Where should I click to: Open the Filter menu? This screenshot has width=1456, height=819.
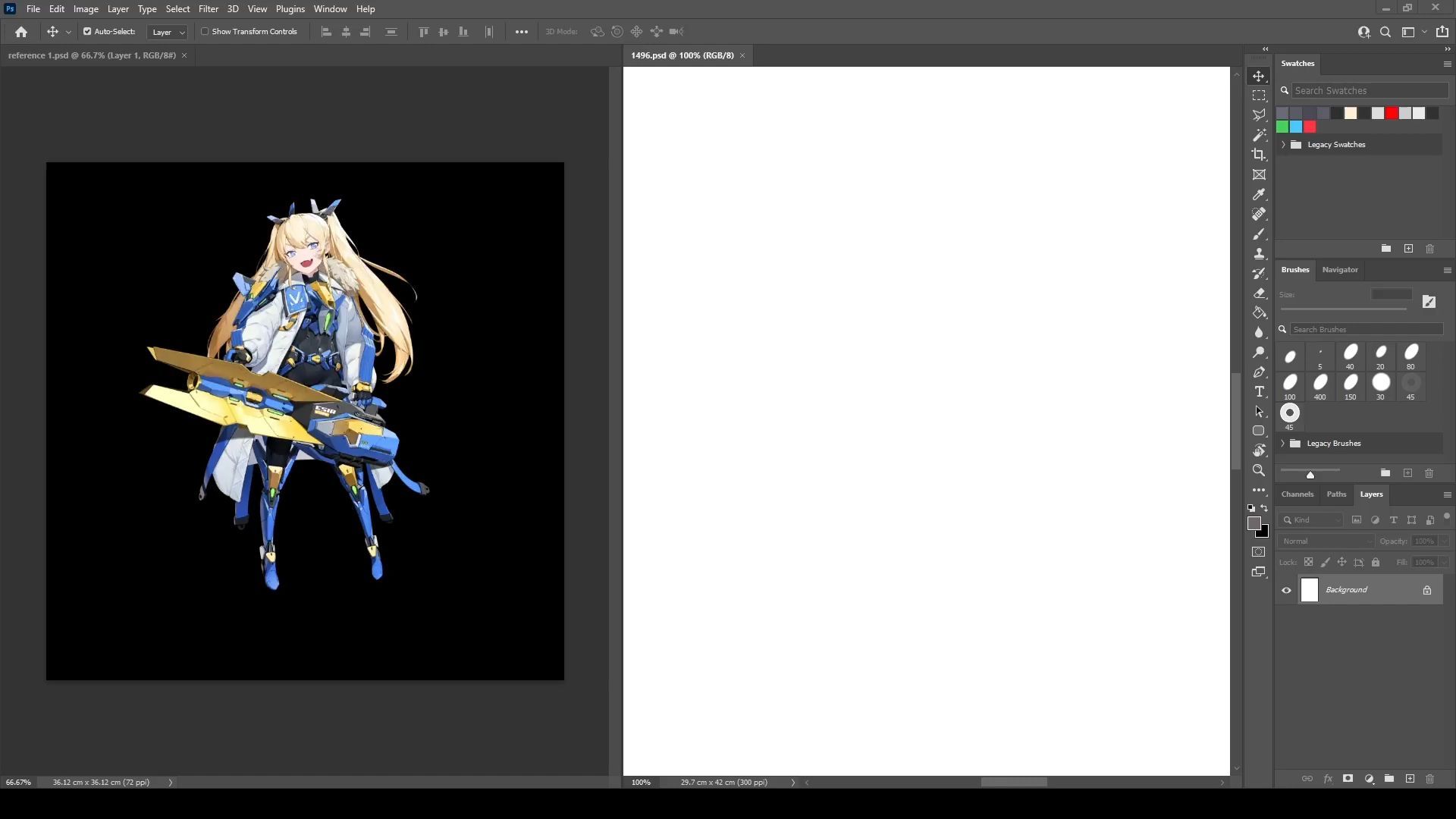[208, 9]
